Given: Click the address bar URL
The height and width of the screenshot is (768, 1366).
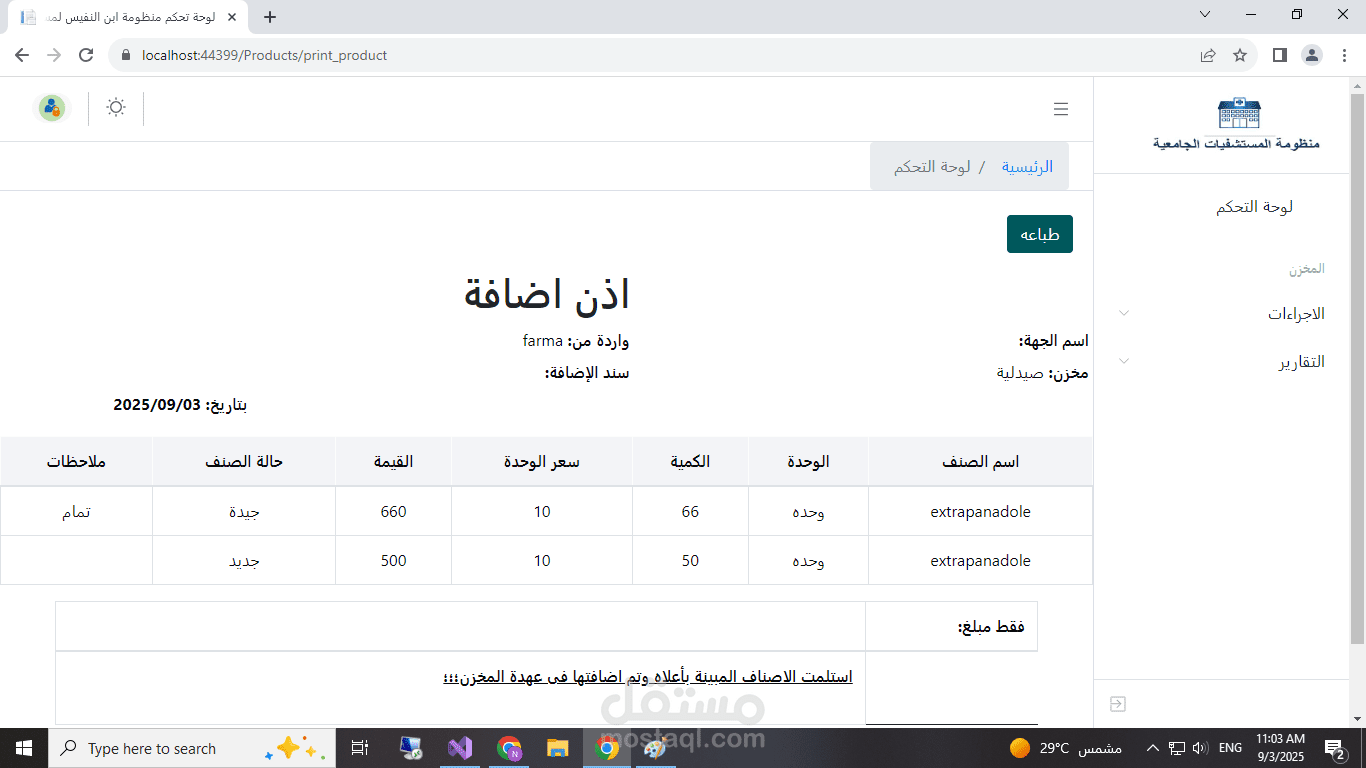Looking at the screenshot, I should 264,55.
